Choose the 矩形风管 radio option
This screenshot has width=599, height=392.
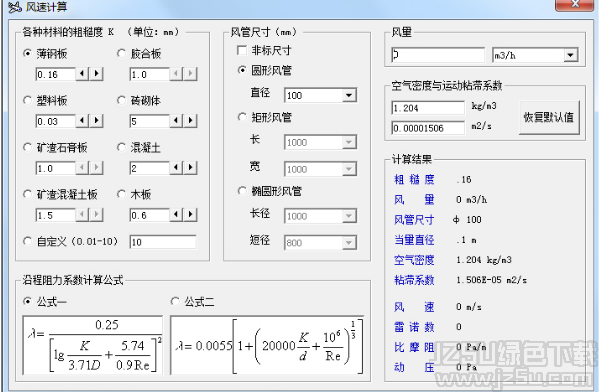pos(242,117)
